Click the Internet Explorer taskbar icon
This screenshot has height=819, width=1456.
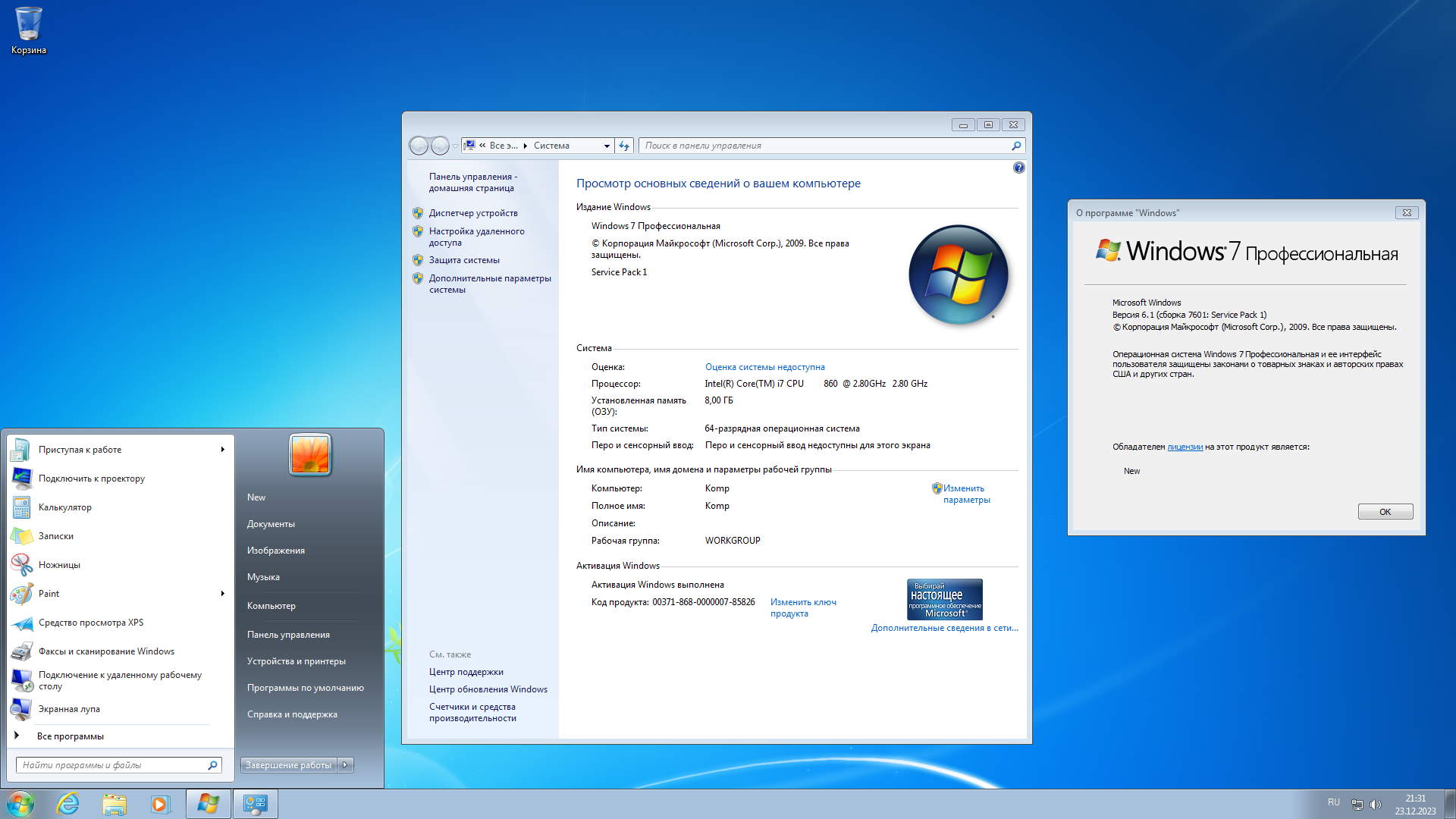[x=68, y=804]
